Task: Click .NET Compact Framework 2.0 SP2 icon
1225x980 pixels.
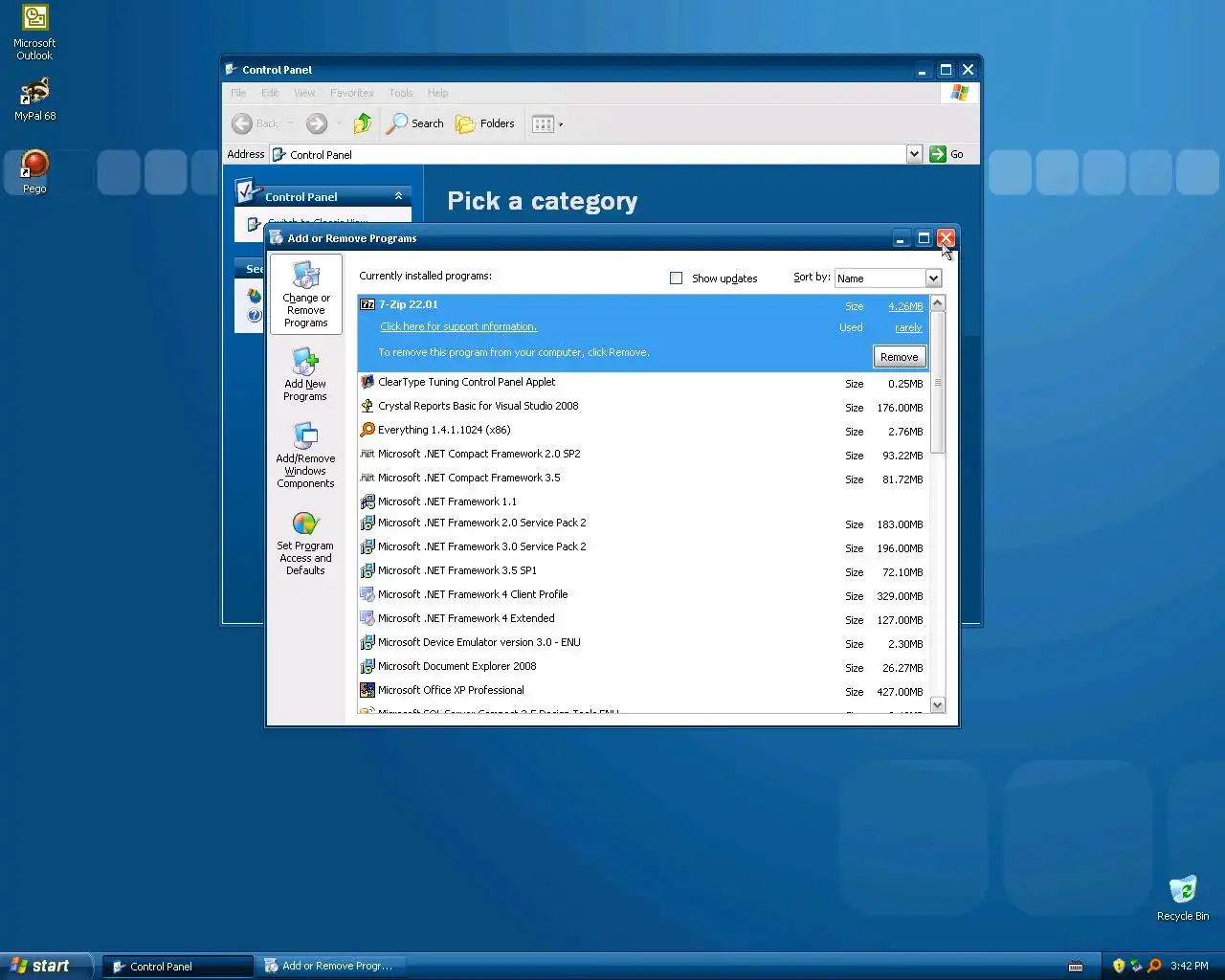Action: point(367,454)
